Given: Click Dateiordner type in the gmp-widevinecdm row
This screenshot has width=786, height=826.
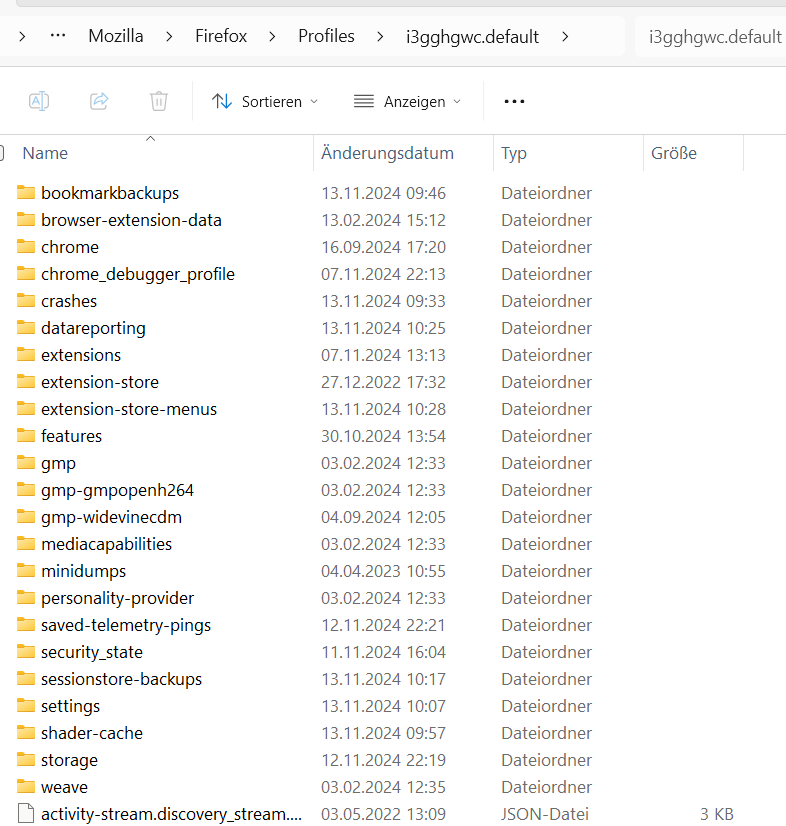Looking at the screenshot, I should point(546,517).
